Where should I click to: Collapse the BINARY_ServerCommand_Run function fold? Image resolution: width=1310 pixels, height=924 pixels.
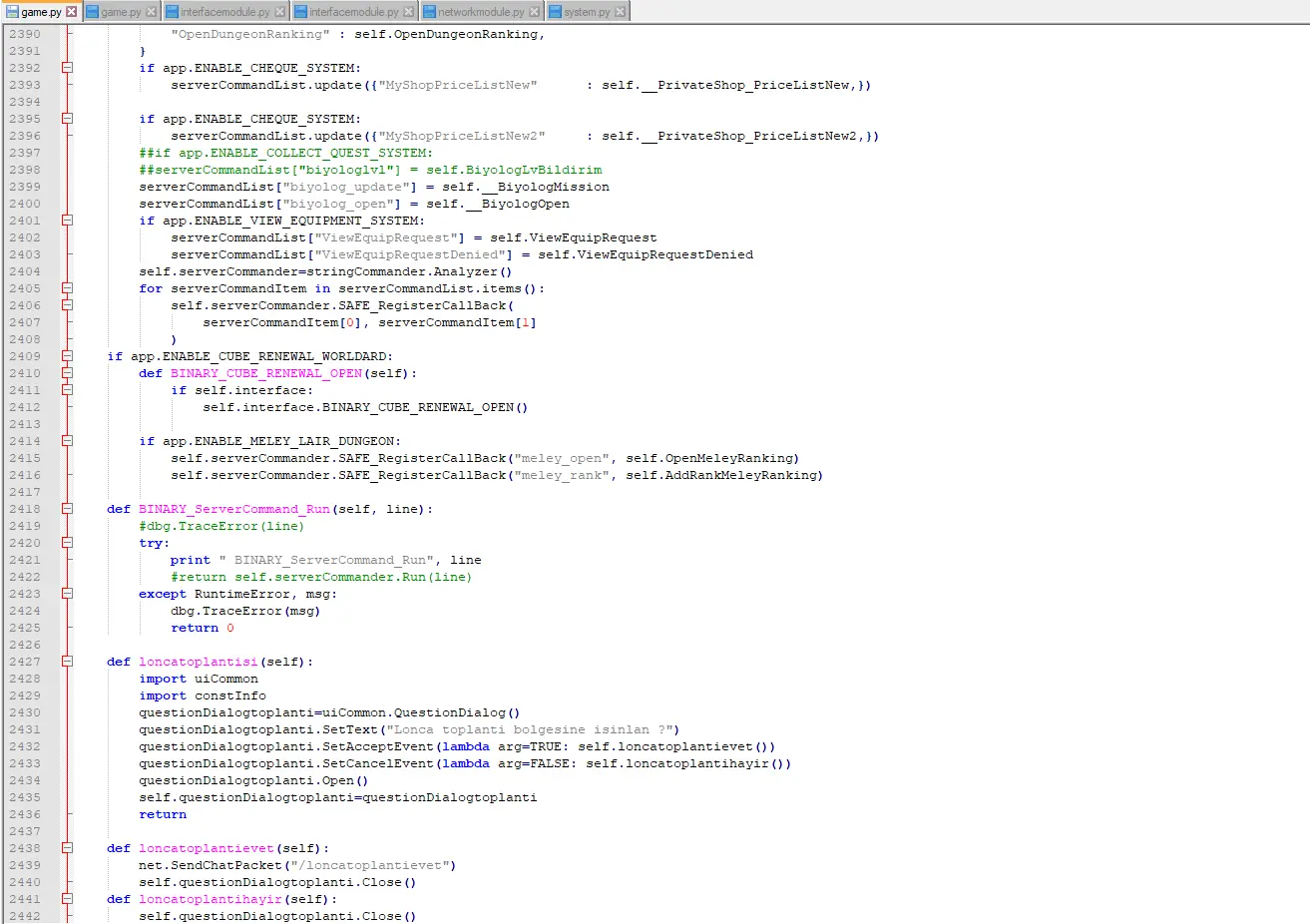point(67,509)
